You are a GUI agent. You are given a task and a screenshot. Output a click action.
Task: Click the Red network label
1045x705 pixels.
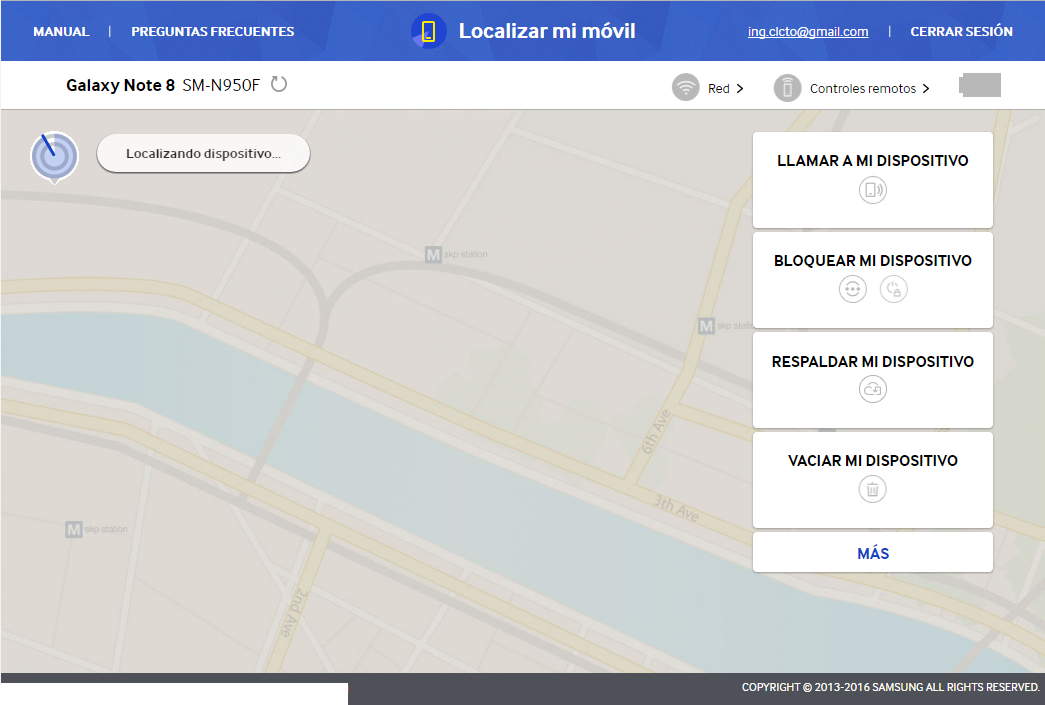tap(718, 89)
